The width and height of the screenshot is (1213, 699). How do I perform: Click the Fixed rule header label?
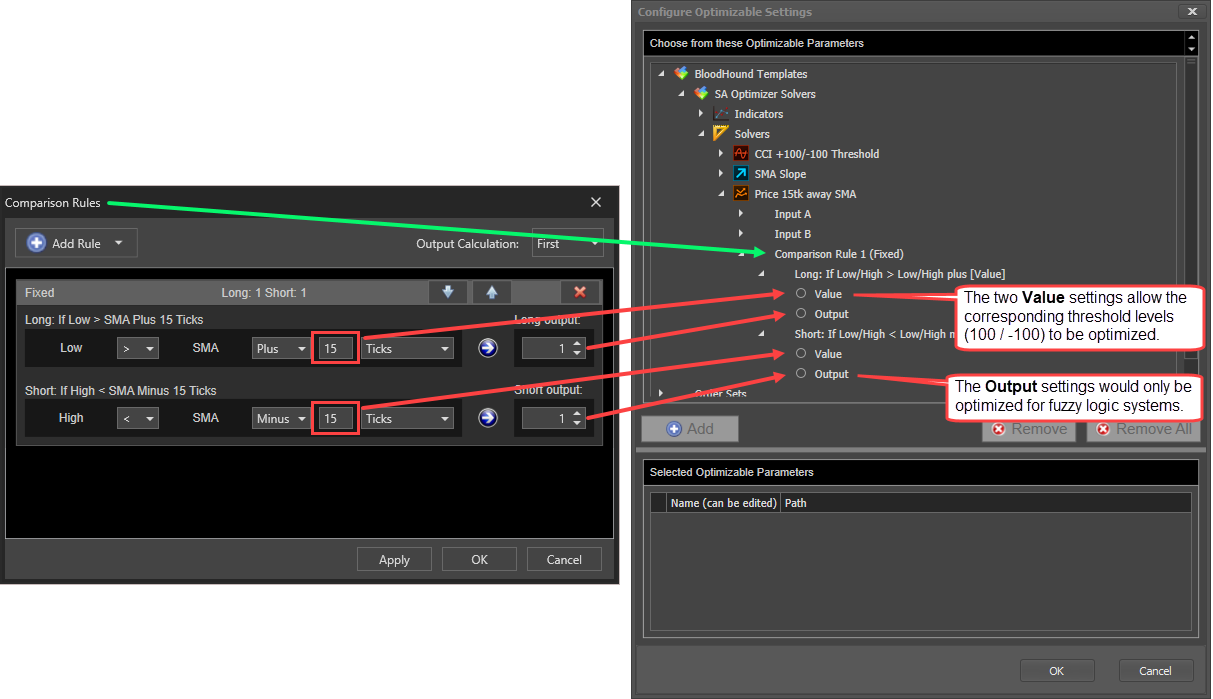(x=40, y=292)
